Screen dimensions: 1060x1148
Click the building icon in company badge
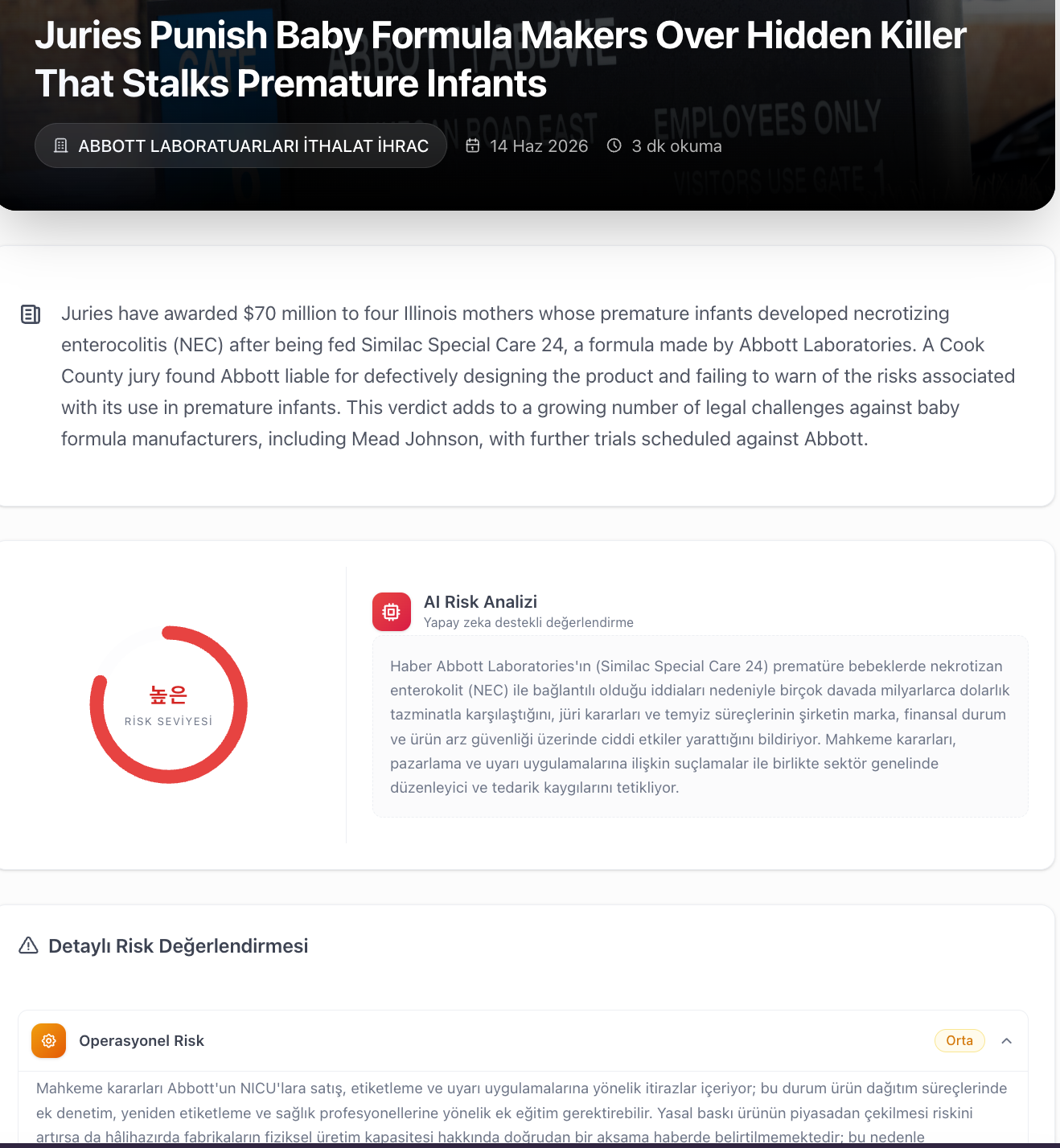(x=60, y=146)
